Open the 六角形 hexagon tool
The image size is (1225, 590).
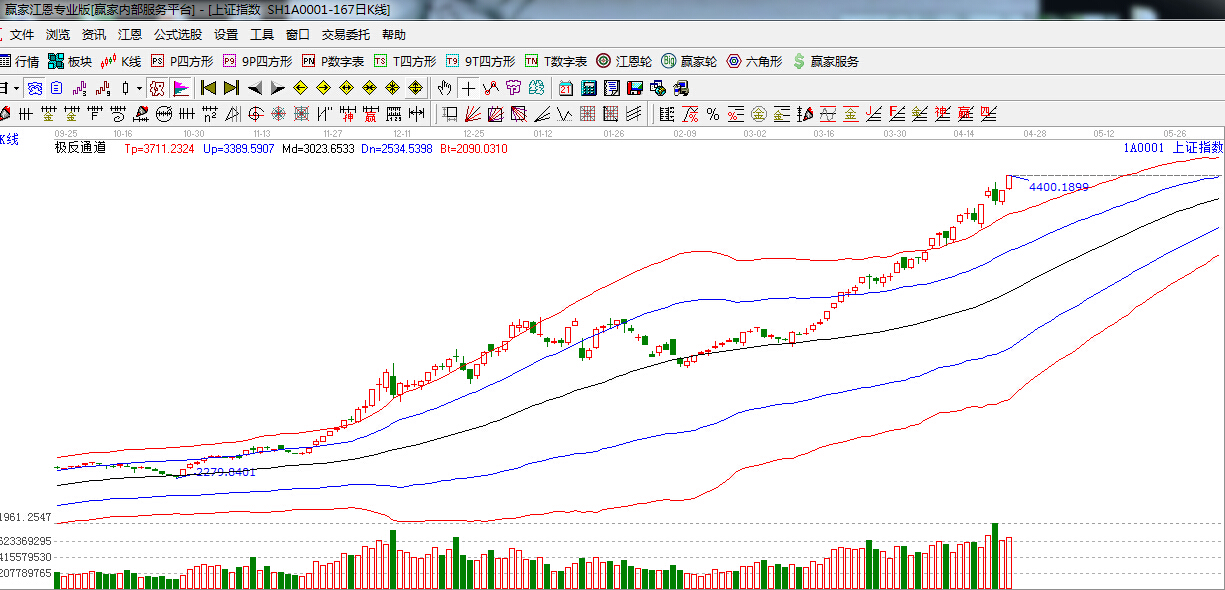[x=756, y=61]
